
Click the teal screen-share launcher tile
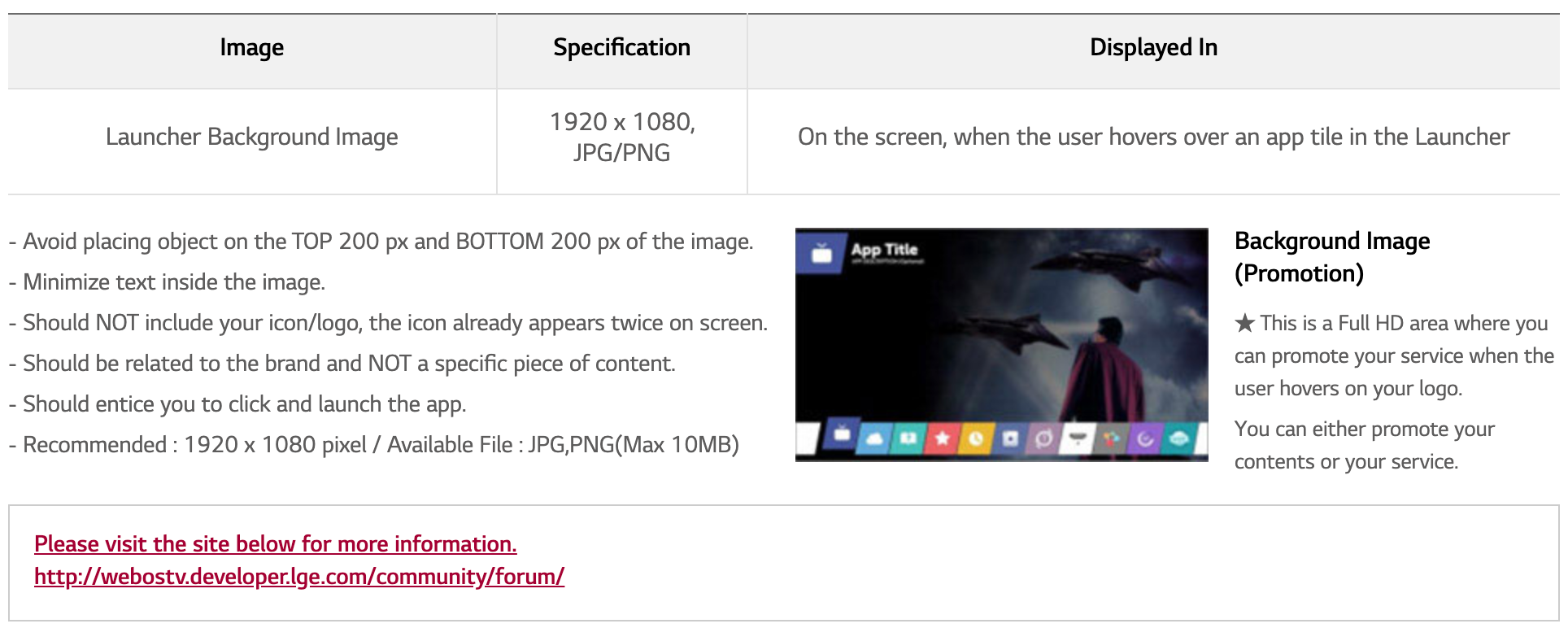pyautogui.click(x=908, y=439)
